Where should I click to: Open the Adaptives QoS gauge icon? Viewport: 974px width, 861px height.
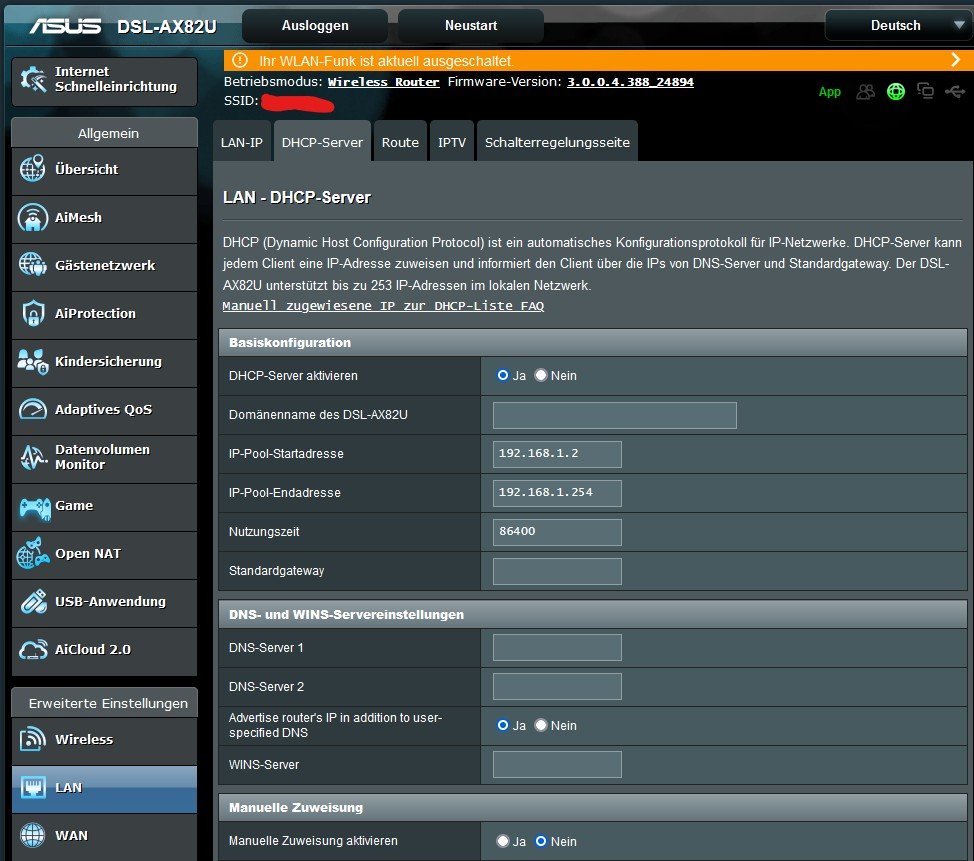pyautogui.click(x=32, y=409)
